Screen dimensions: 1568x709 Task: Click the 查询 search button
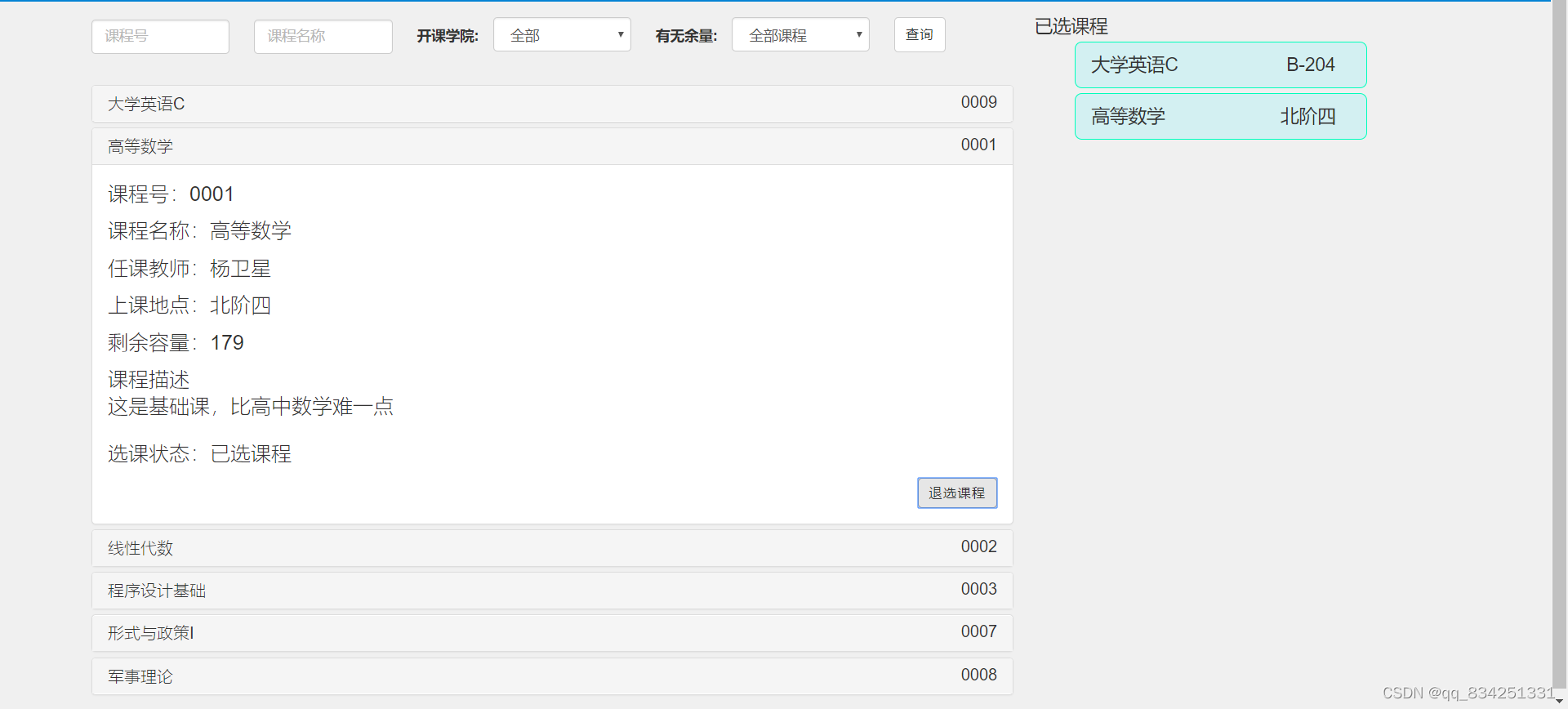[x=920, y=35]
